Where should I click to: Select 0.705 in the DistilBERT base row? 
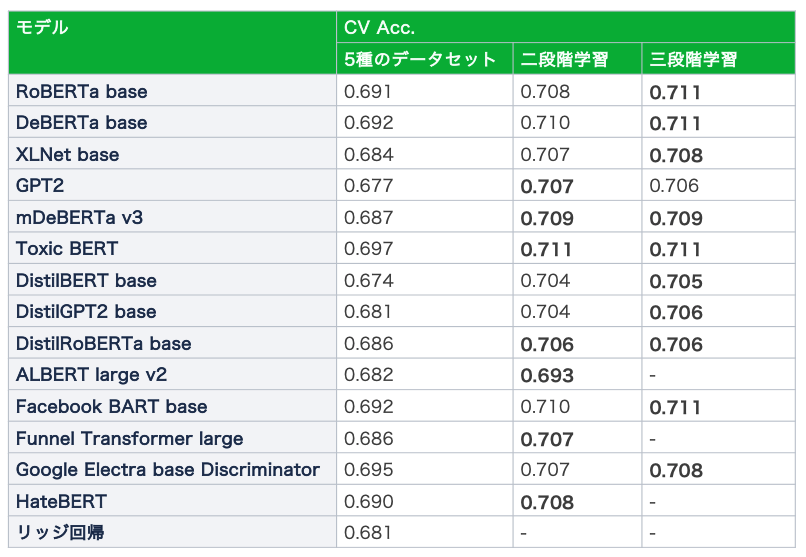676,281
